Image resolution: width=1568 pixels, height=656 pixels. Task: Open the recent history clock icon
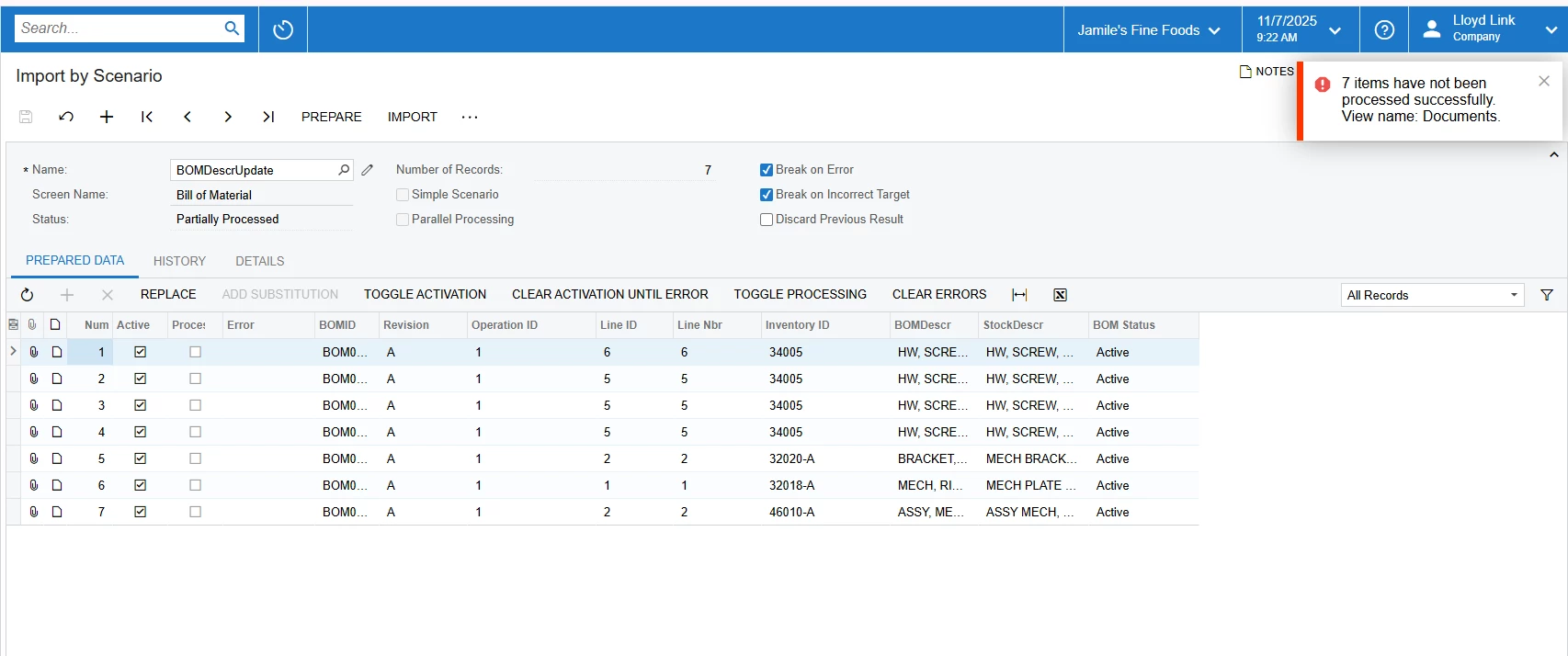coord(283,29)
